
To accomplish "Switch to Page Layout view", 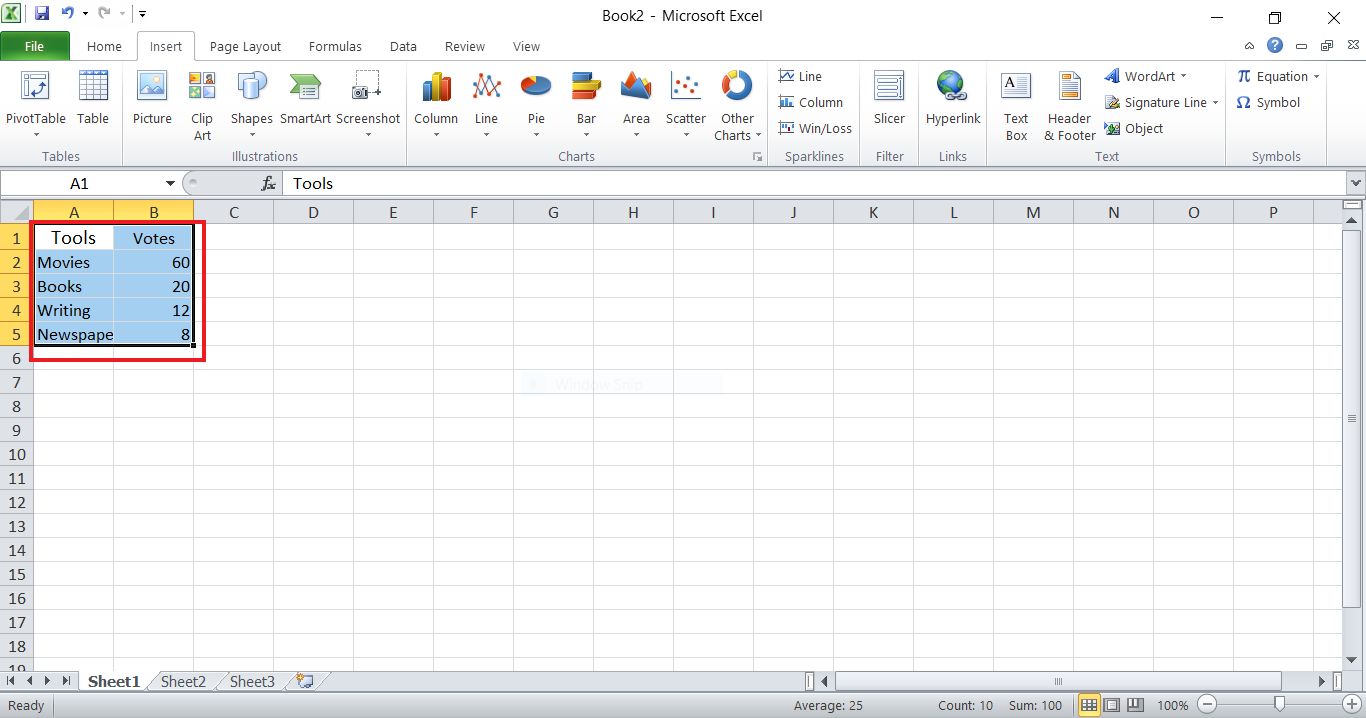I will [1112, 705].
